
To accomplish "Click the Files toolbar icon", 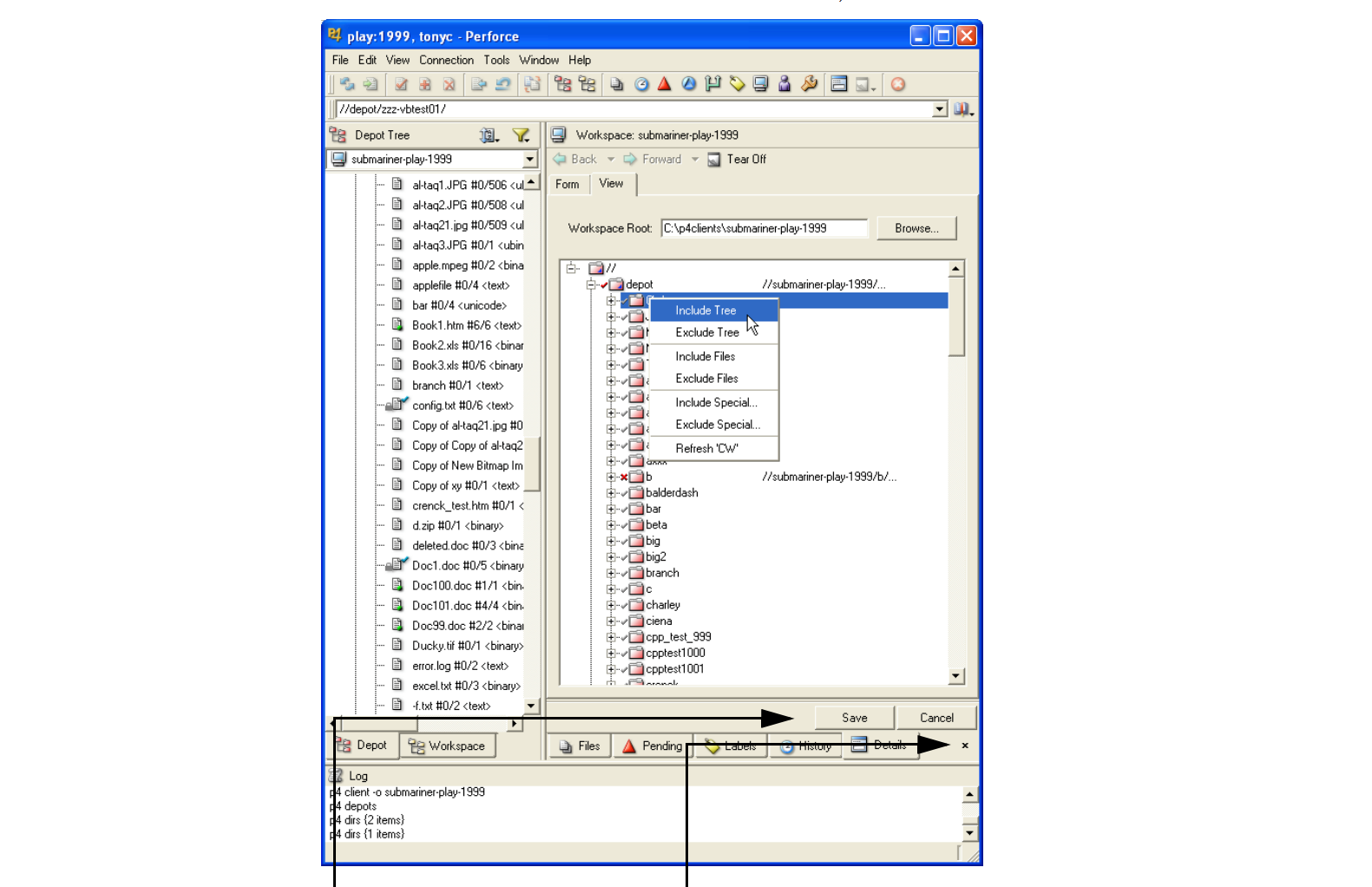I will click(x=617, y=84).
